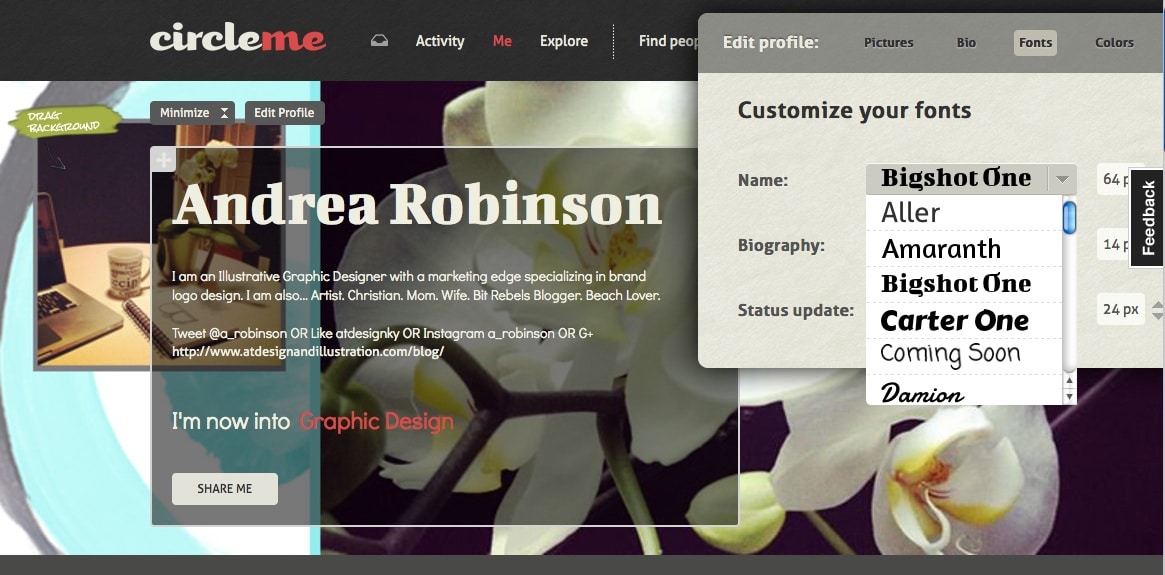Go to Explore in navigation
1165x575 pixels.
coord(564,41)
